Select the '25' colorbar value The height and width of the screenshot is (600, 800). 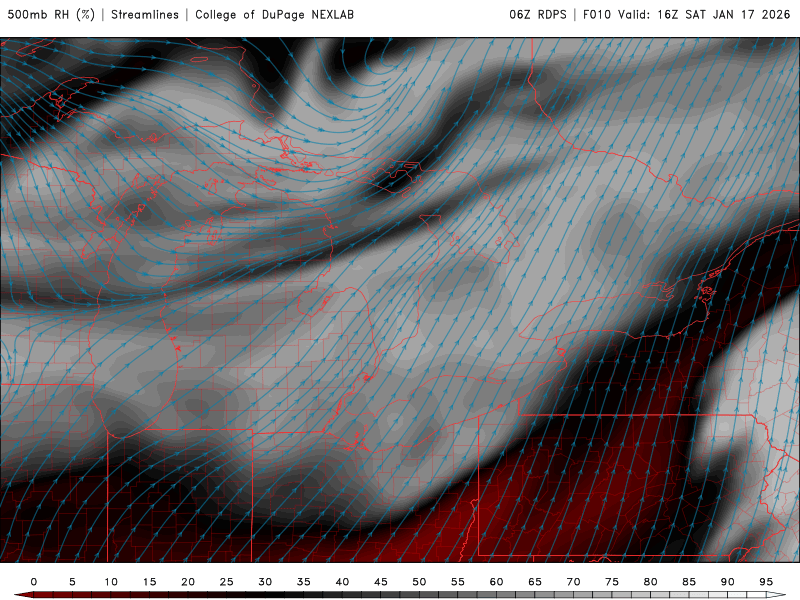coord(227,582)
